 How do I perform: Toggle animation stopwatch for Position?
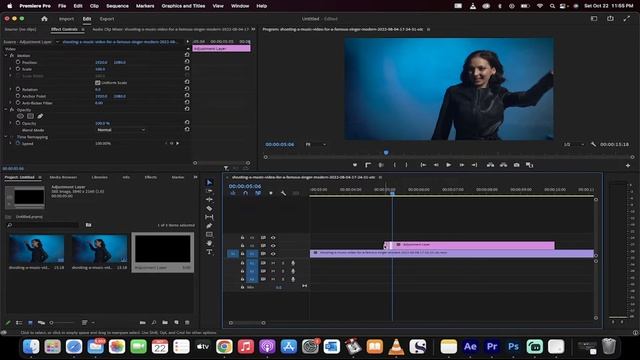pyautogui.click(x=18, y=62)
